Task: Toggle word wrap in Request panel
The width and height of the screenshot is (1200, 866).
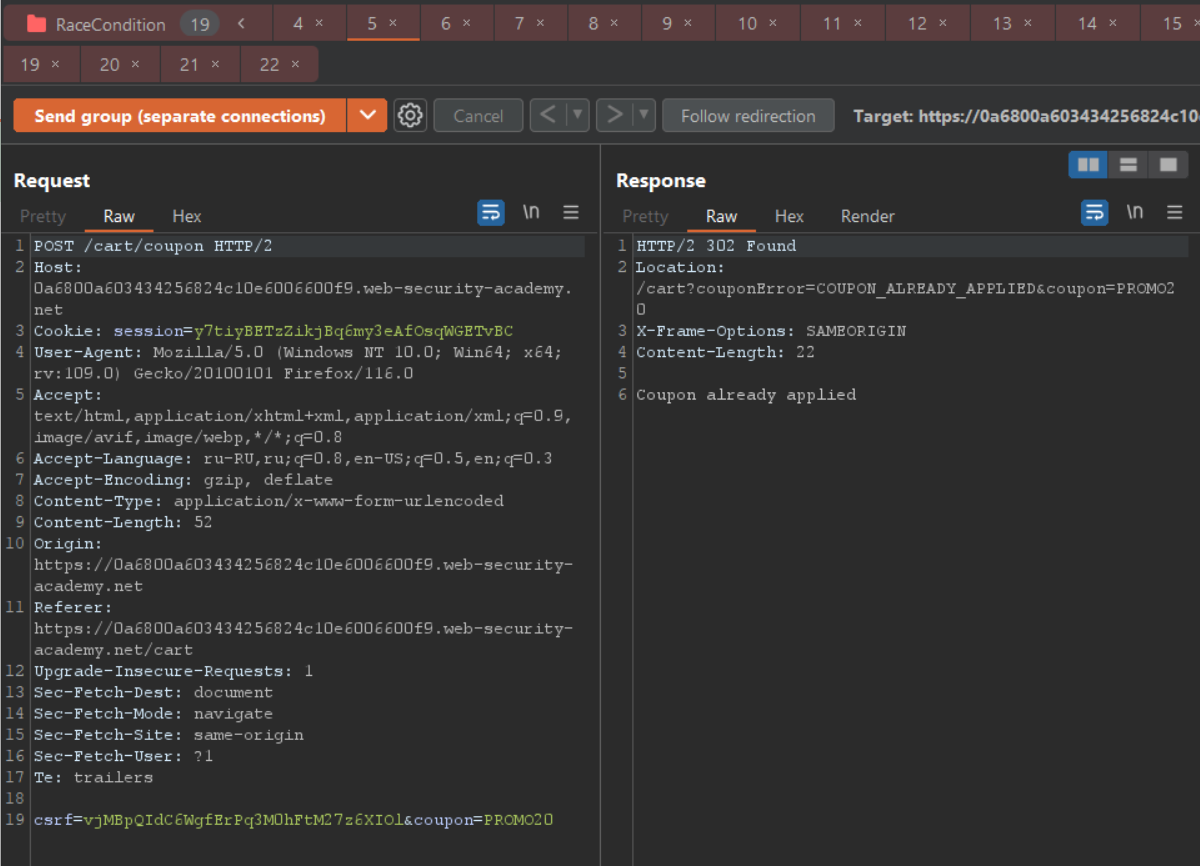Action: [491, 212]
